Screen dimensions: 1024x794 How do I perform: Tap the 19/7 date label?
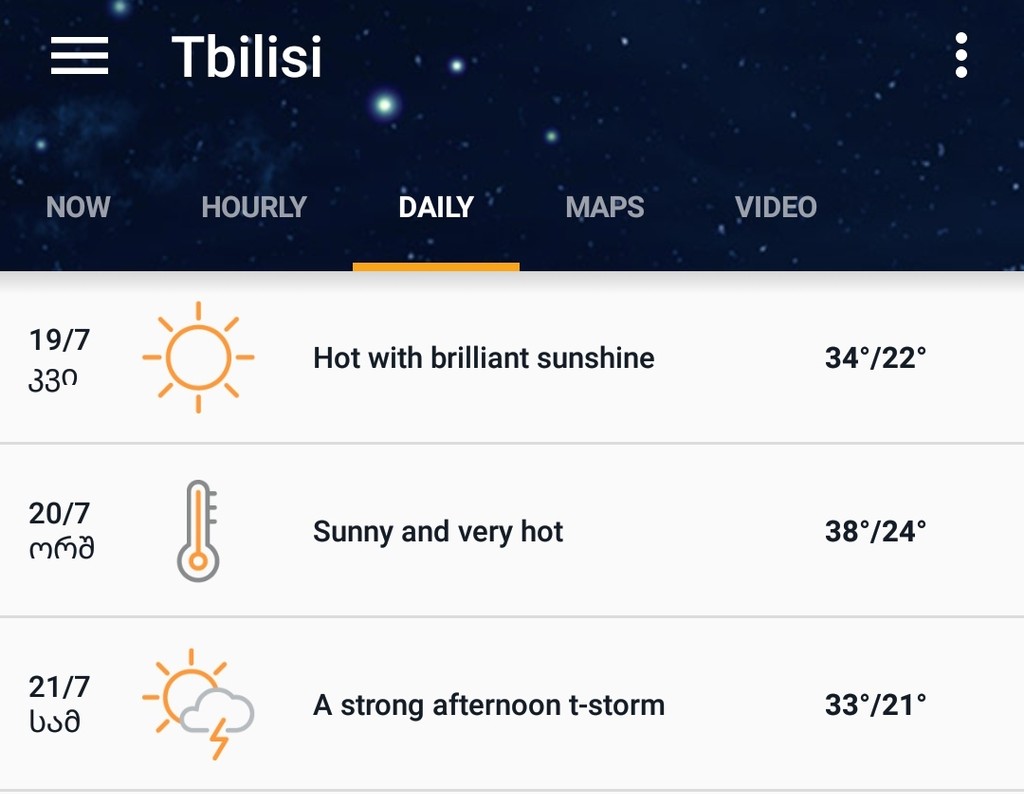point(59,340)
